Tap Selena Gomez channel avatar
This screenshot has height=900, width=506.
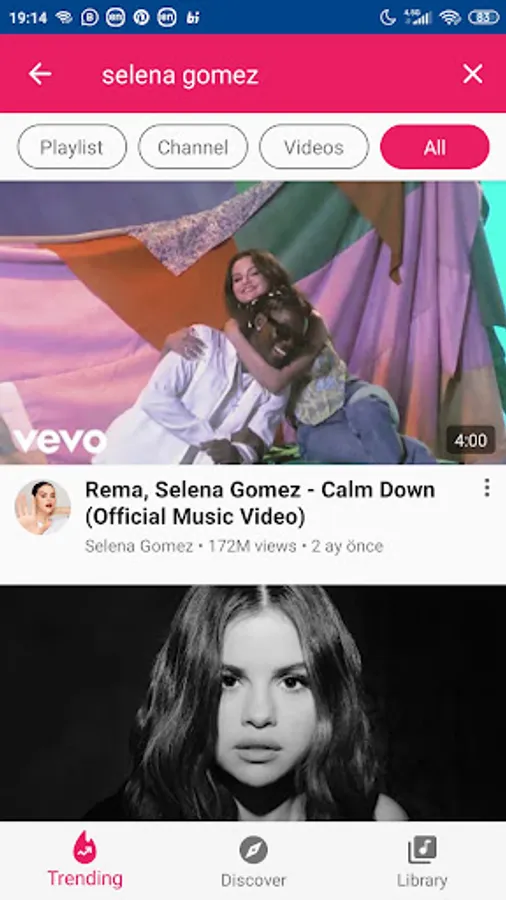click(42, 507)
